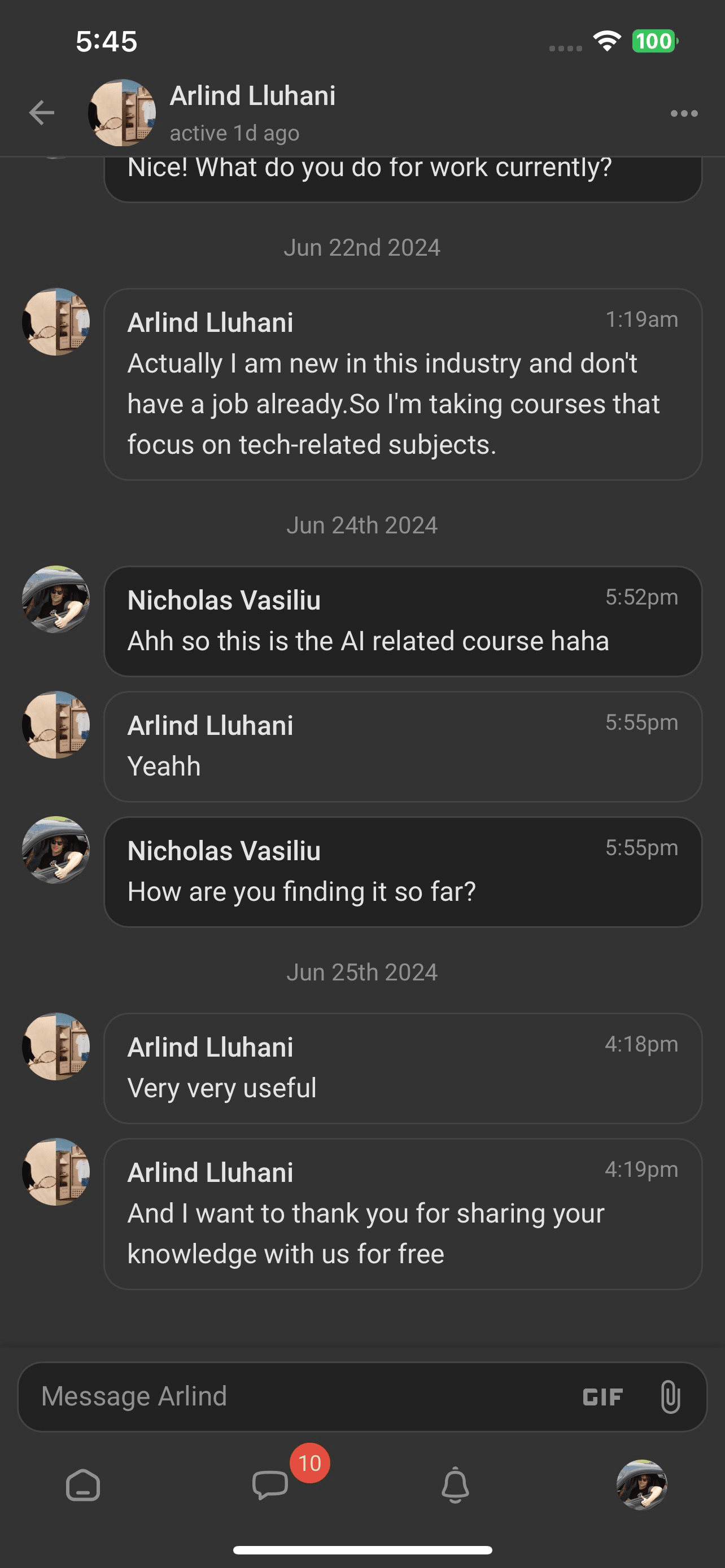Tap Arlind Lluhani sender name at 4:19pm

(x=210, y=1172)
